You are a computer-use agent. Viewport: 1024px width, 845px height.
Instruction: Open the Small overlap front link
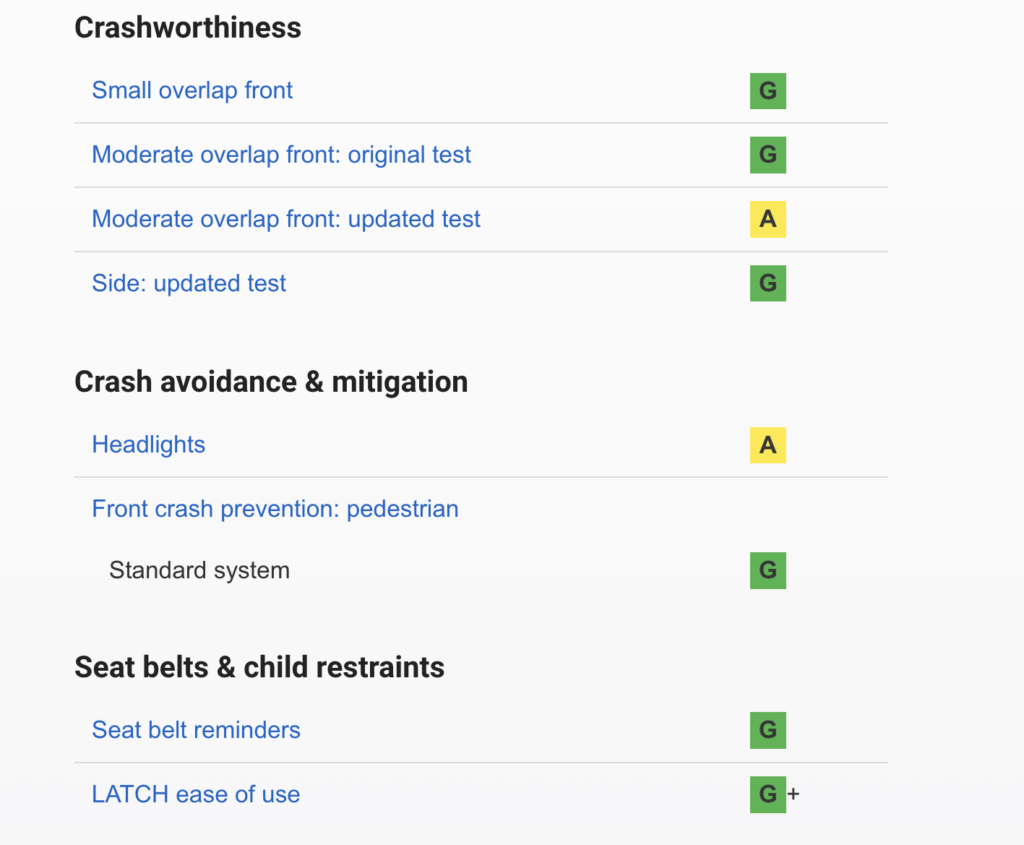192,91
